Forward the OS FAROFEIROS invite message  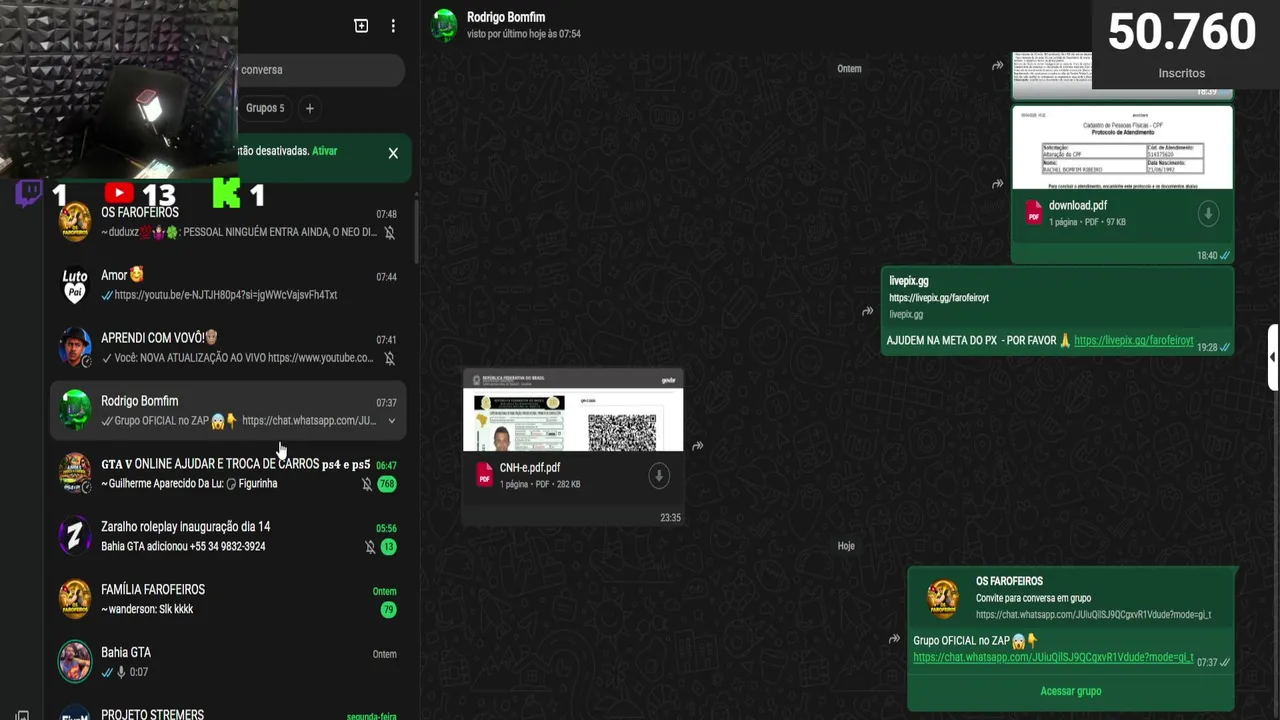(894, 639)
